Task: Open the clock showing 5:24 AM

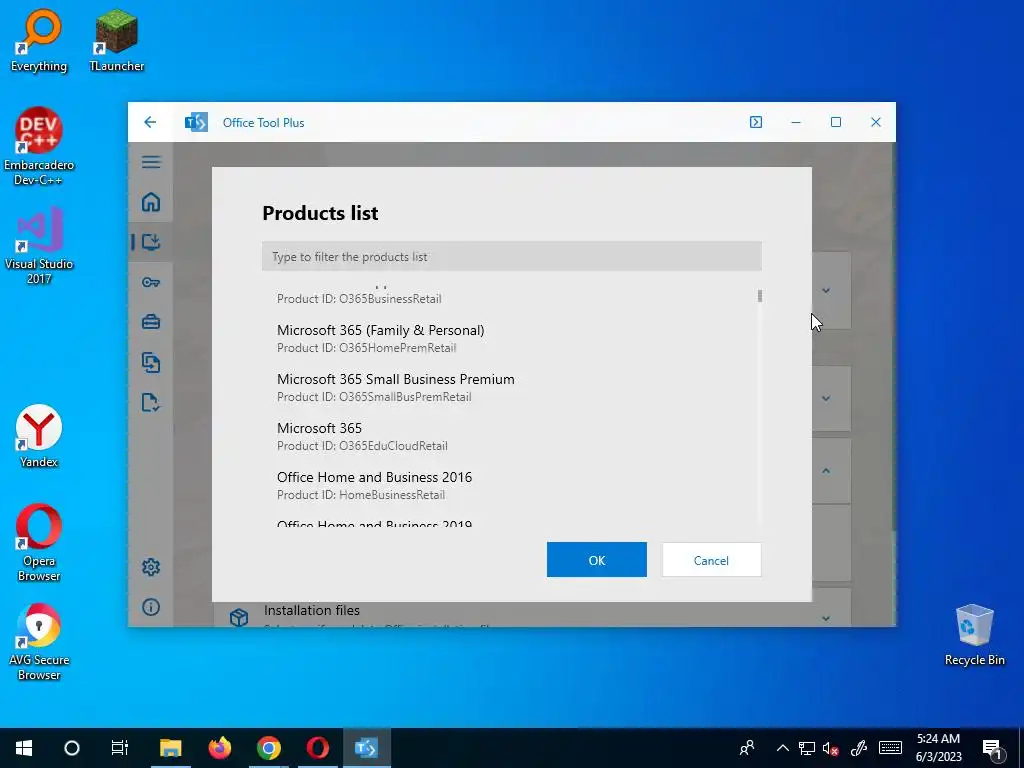Action: [938, 748]
